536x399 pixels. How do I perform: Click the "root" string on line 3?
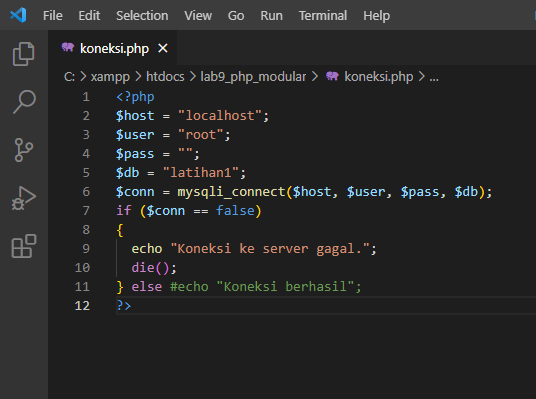tap(201, 135)
